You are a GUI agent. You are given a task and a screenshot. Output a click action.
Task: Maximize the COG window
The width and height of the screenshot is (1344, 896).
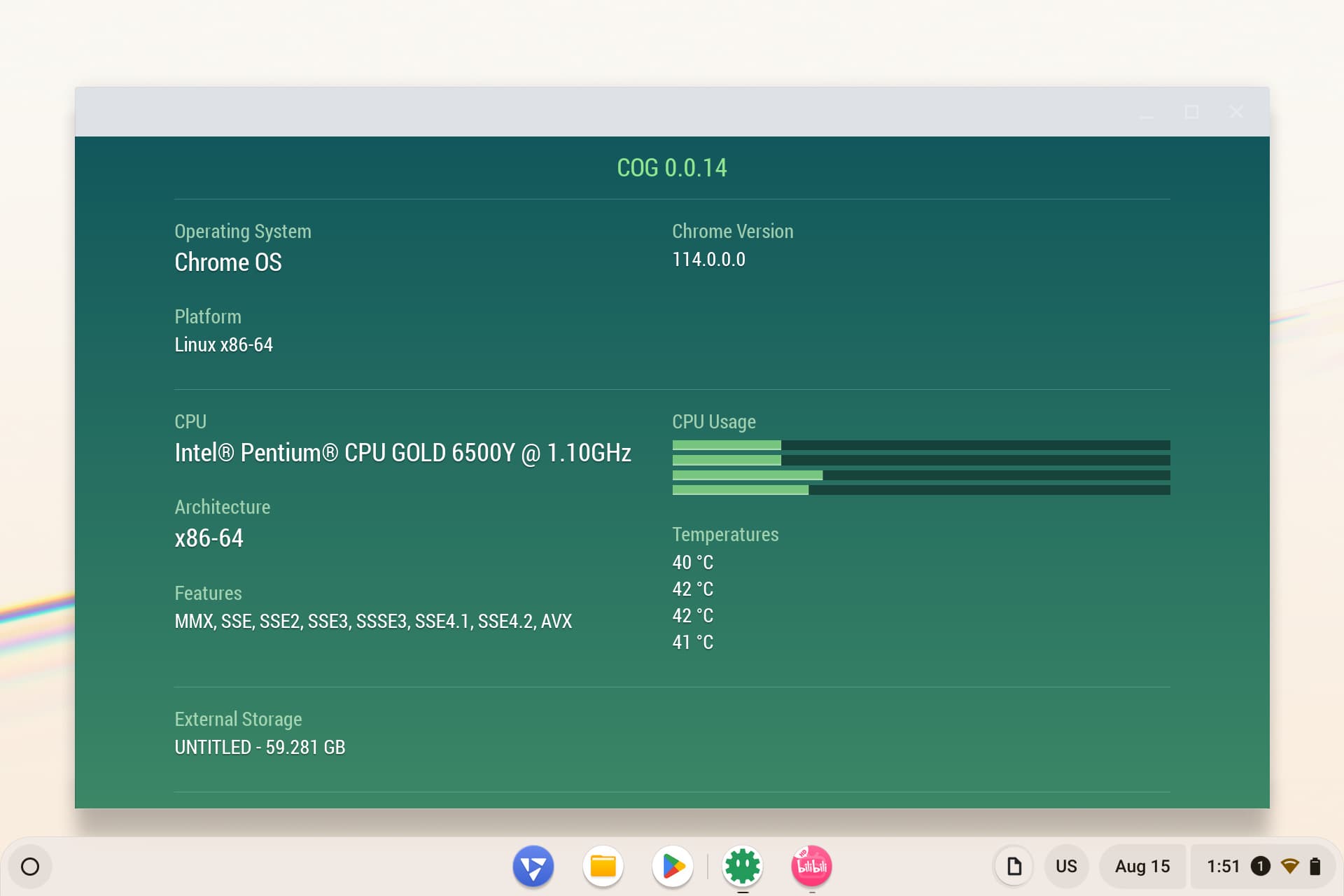[x=1191, y=112]
